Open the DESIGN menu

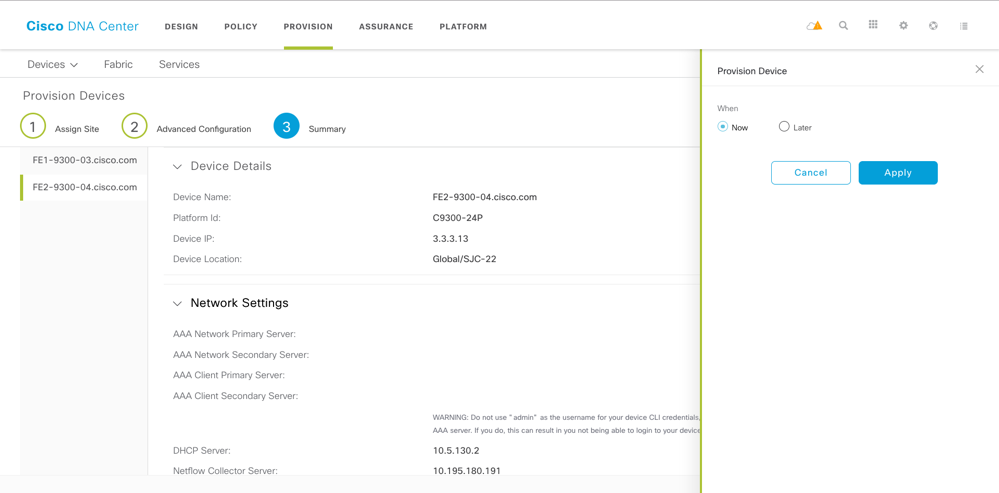click(x=182, y=27)
